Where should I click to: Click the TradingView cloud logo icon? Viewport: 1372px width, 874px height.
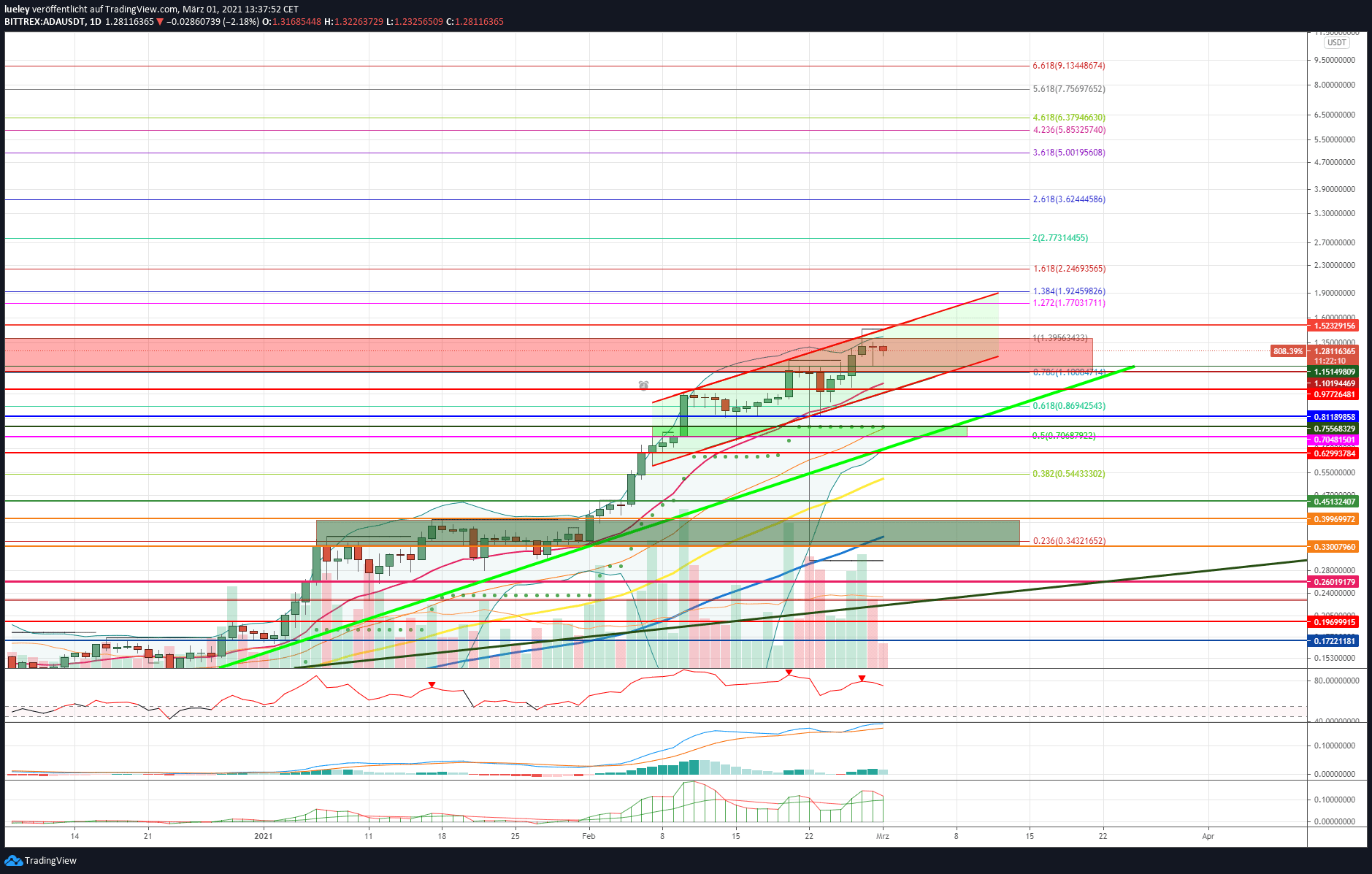pyautogui.click(x=13, y=861)
